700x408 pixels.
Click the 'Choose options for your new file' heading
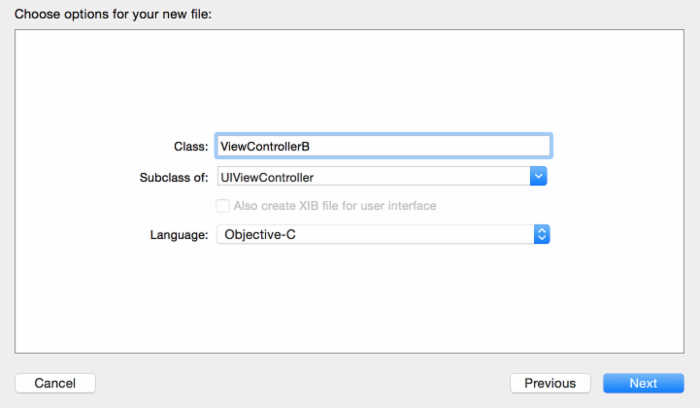[113, 15]
